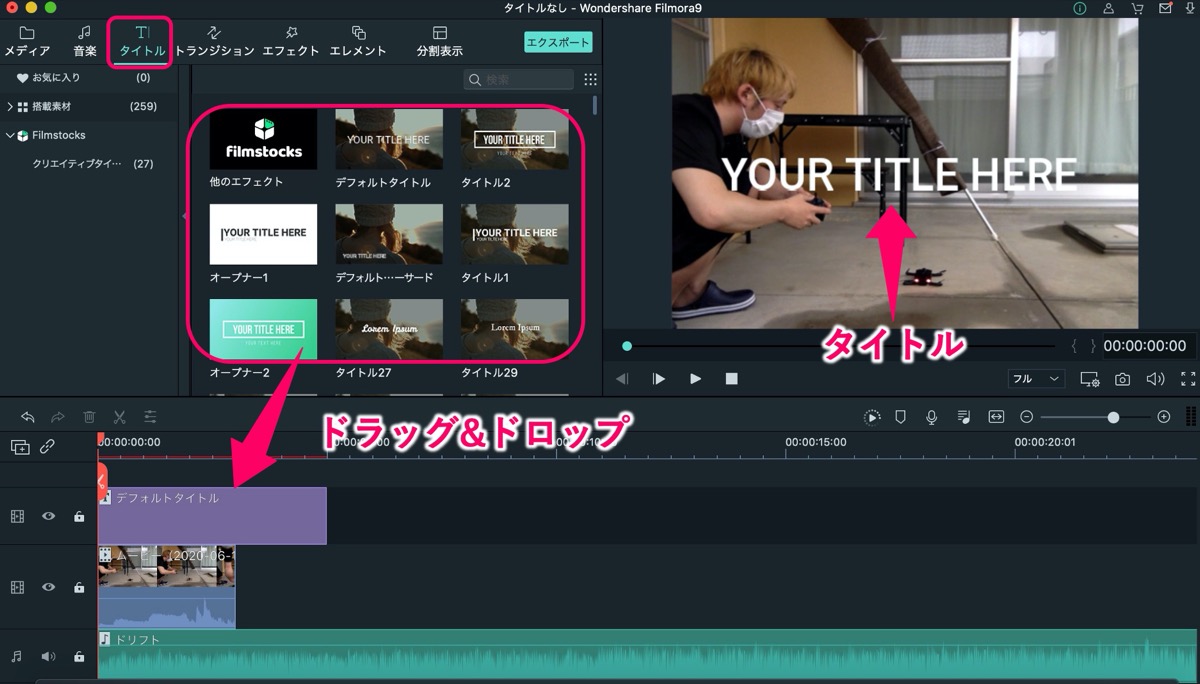Screen dimensions: 1200x684
Task: Collapse the Filmstocks category
Action: pos(9,135)
